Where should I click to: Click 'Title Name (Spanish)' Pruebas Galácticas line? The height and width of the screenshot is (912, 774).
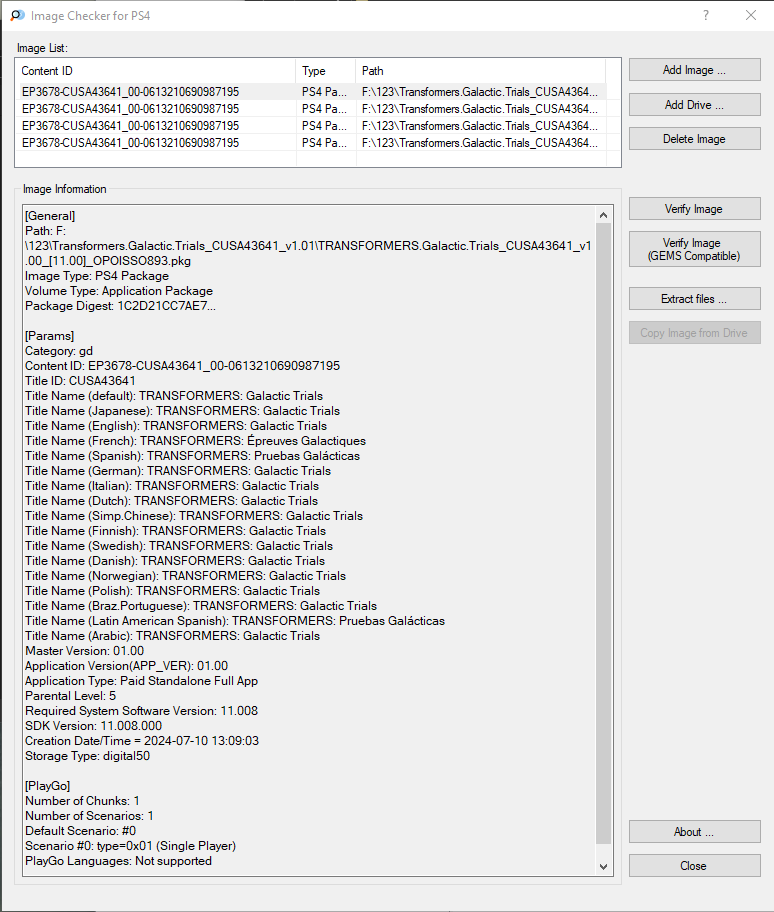click(192, 456)
